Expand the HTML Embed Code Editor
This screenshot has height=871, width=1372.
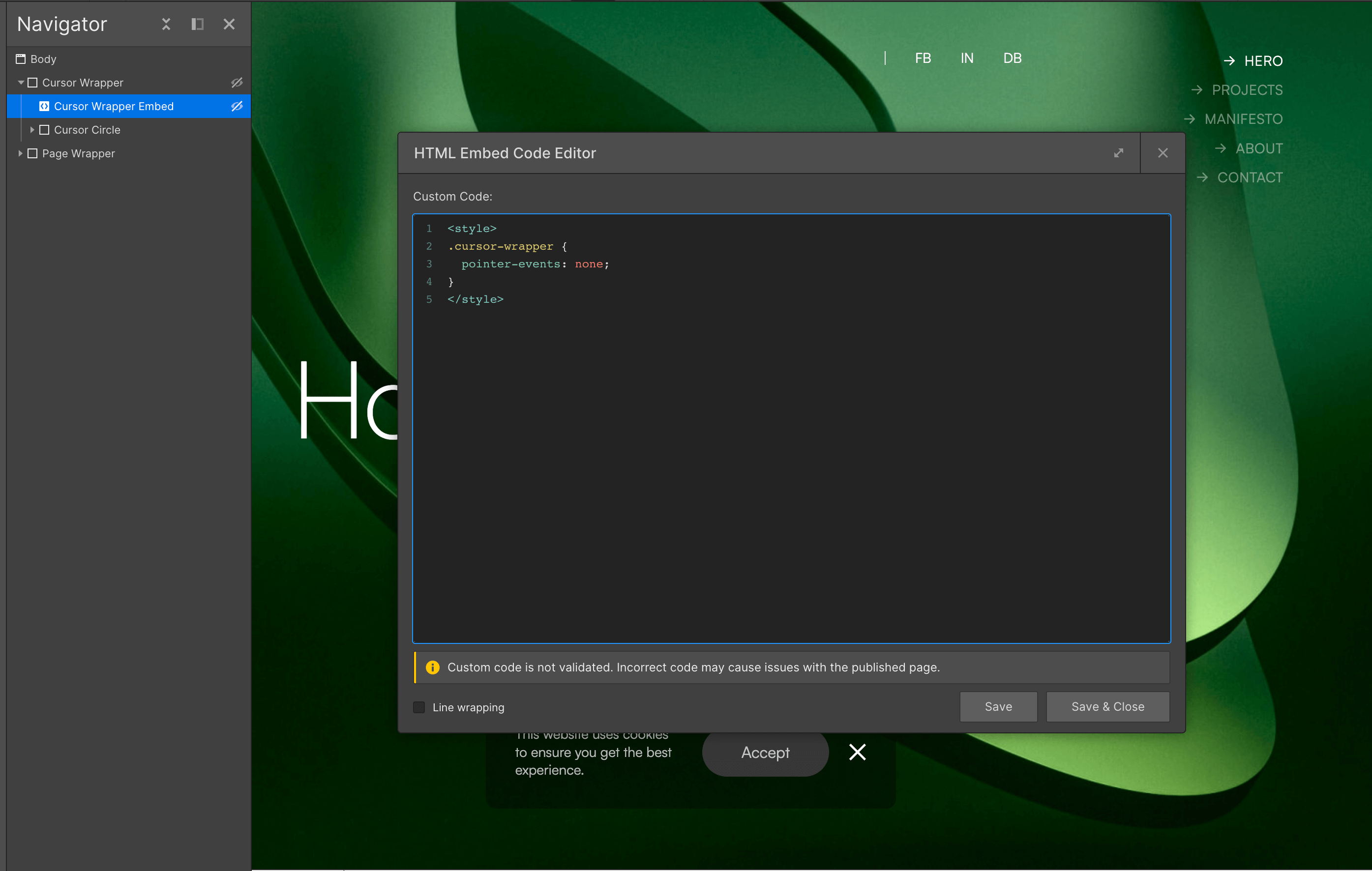tap(1118, 153)
